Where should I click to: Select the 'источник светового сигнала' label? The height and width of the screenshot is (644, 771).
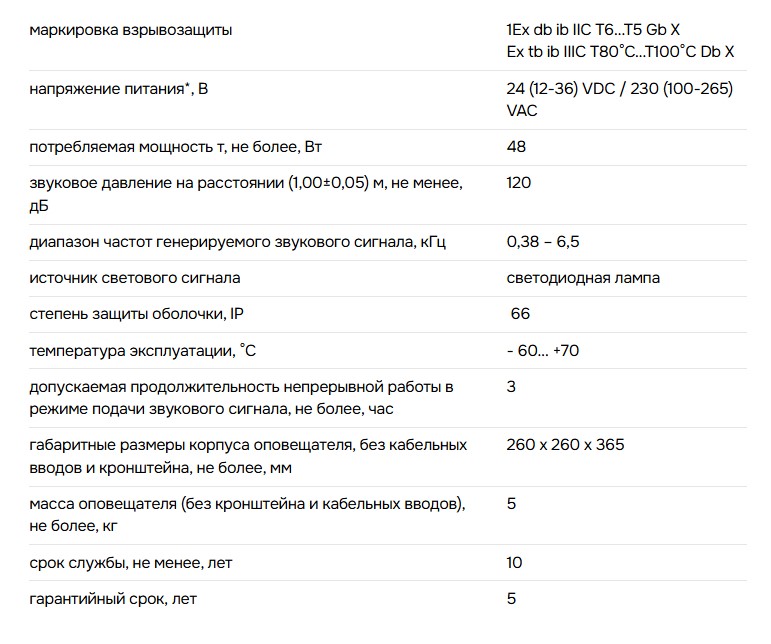pyautogui.click(x=135, y=278)
